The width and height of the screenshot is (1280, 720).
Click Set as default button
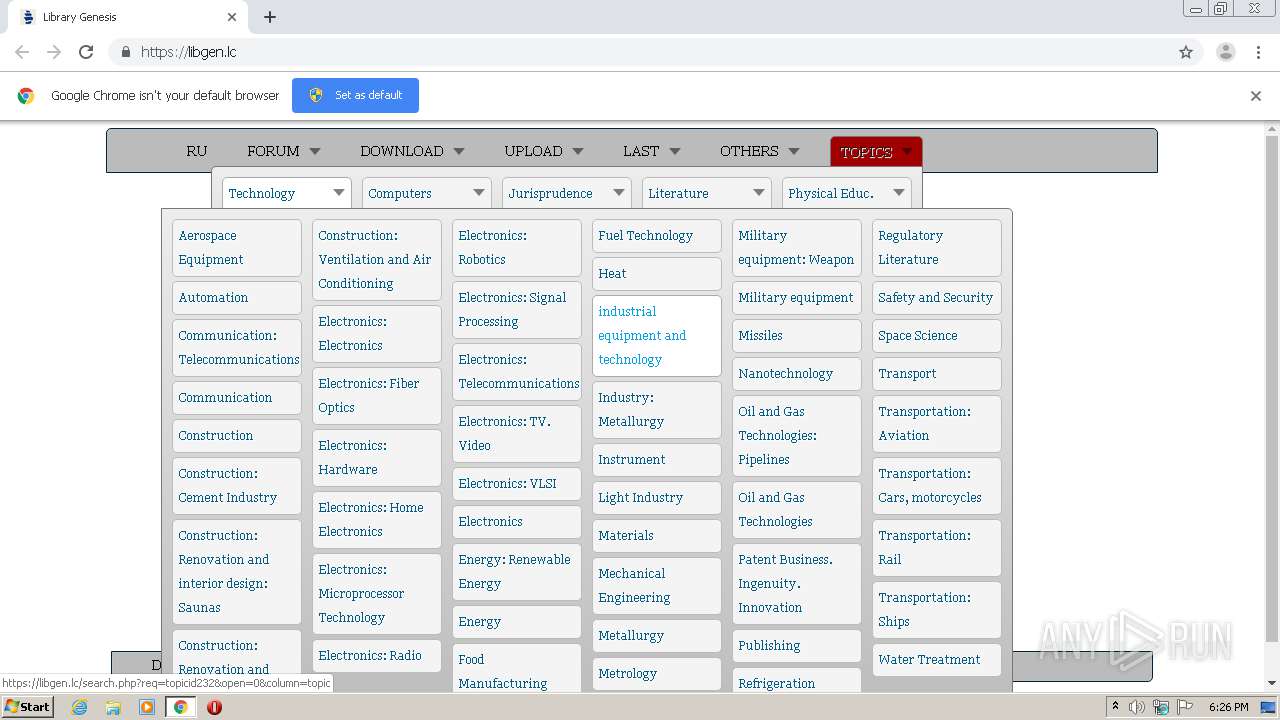355,95
